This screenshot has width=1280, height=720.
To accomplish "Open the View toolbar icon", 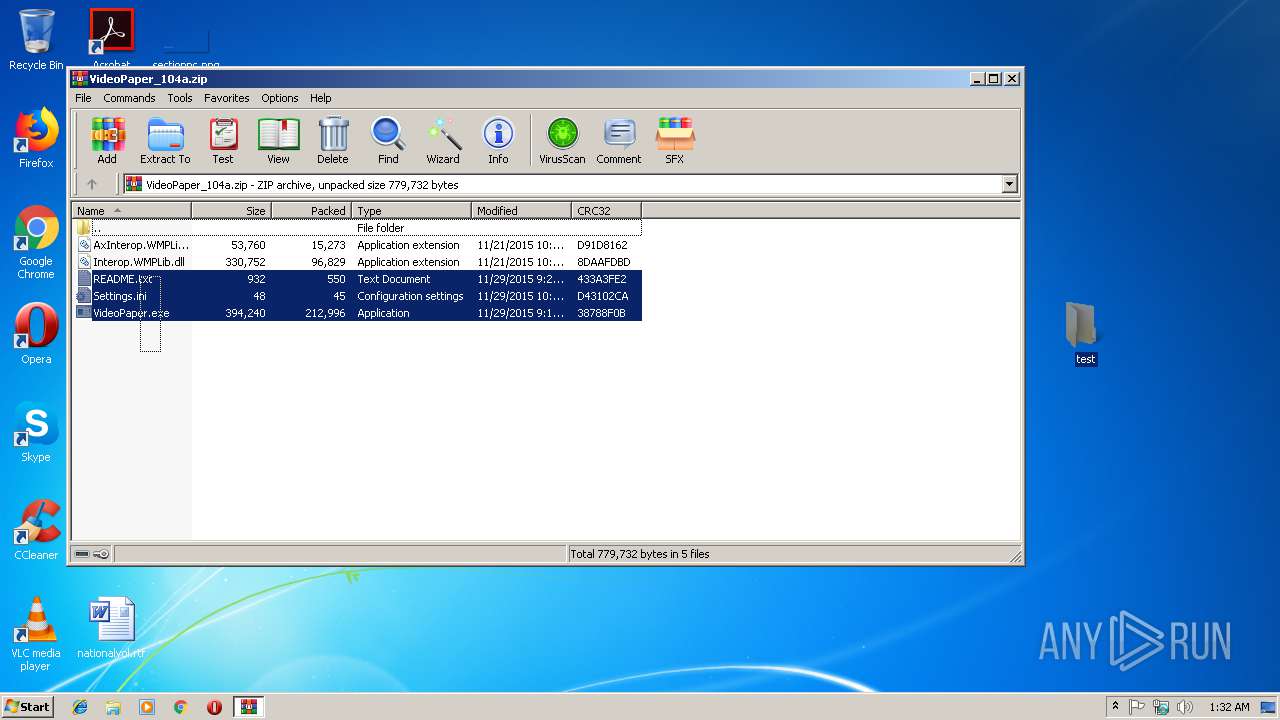I will point(278,140).
